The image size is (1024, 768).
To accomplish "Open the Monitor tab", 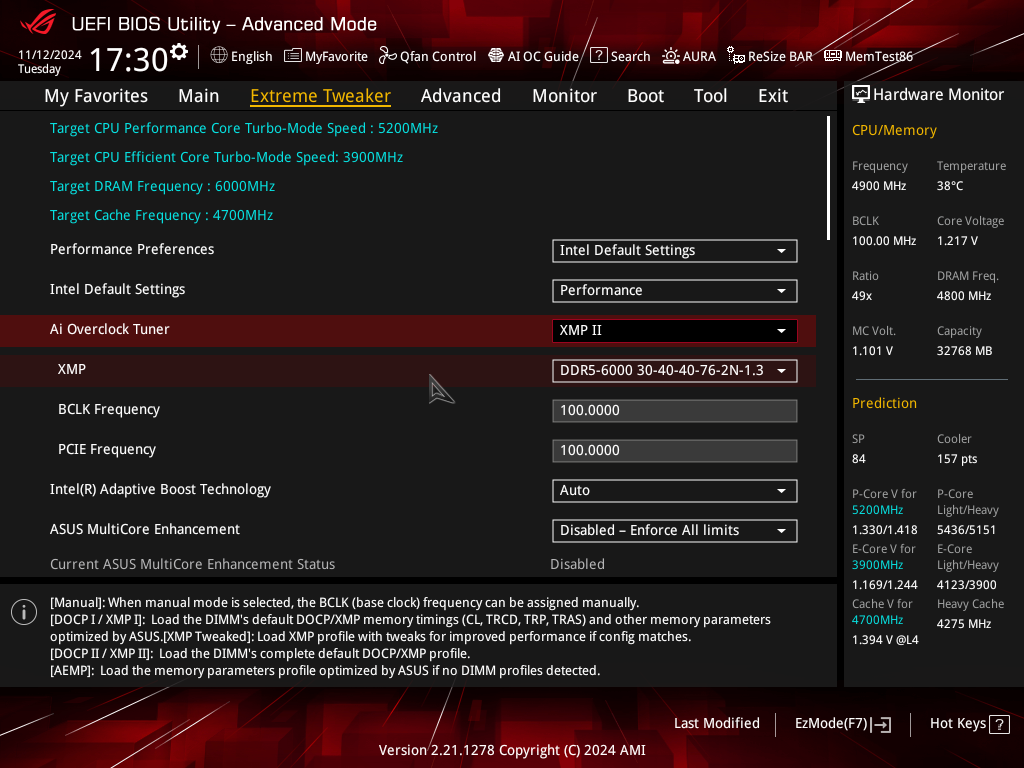I will click(564, 96).
